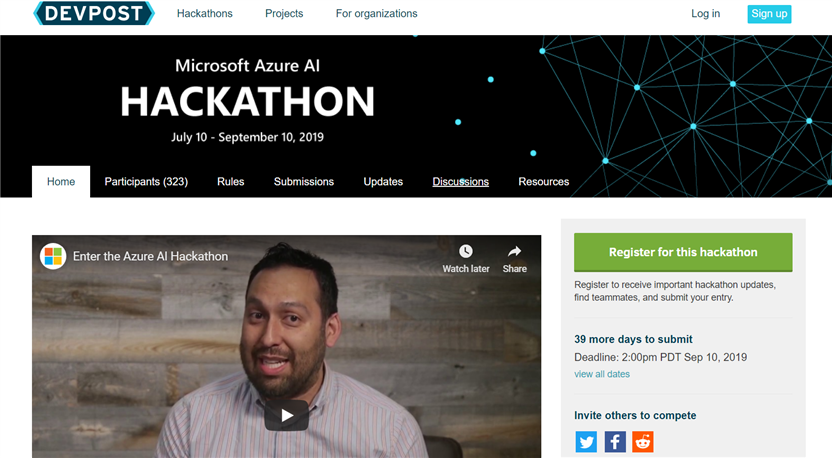
Task: Click the Microsoft channel logo in video
Action: click(53, 256)
